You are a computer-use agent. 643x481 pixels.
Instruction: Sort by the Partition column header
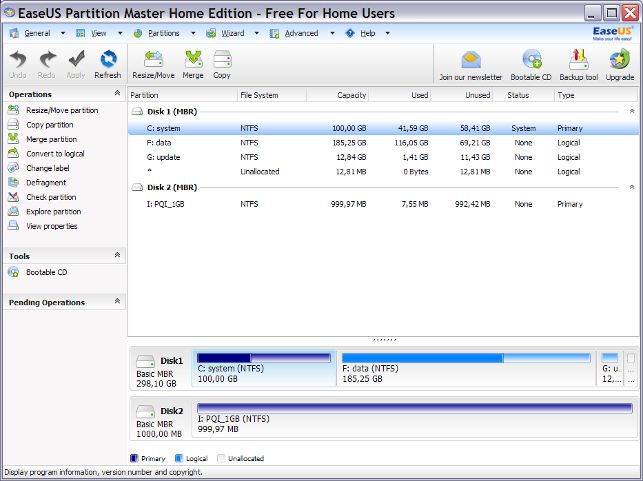point(182,95)
